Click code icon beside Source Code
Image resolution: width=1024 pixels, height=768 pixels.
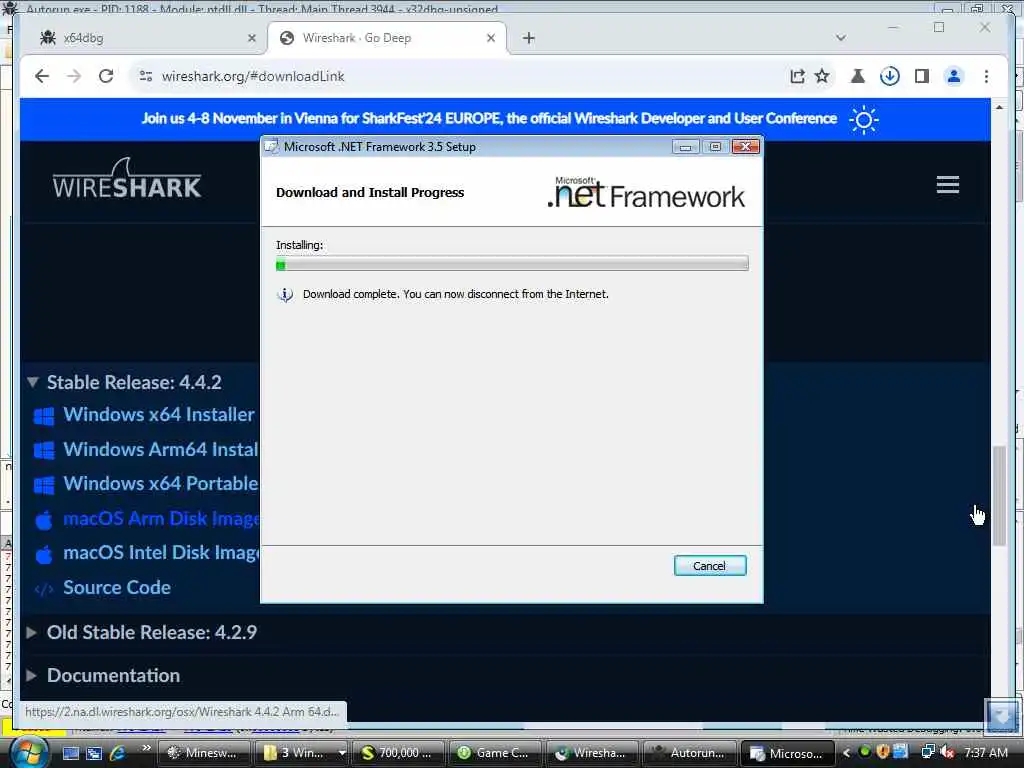44,589
